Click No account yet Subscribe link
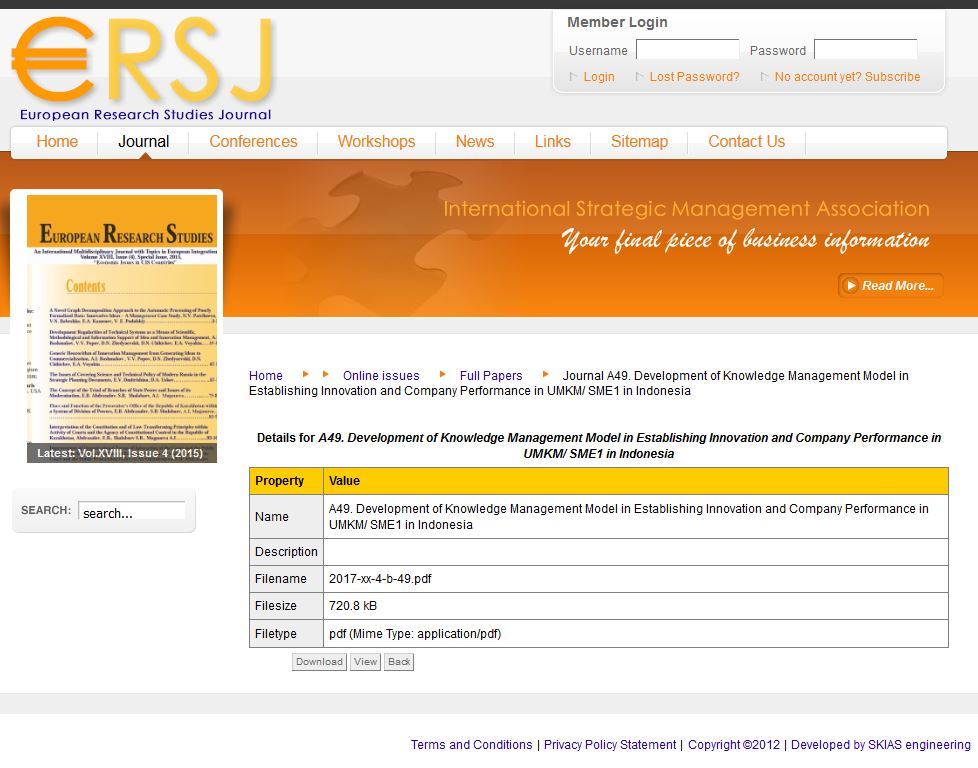The image size is (978, 768). 847,77
